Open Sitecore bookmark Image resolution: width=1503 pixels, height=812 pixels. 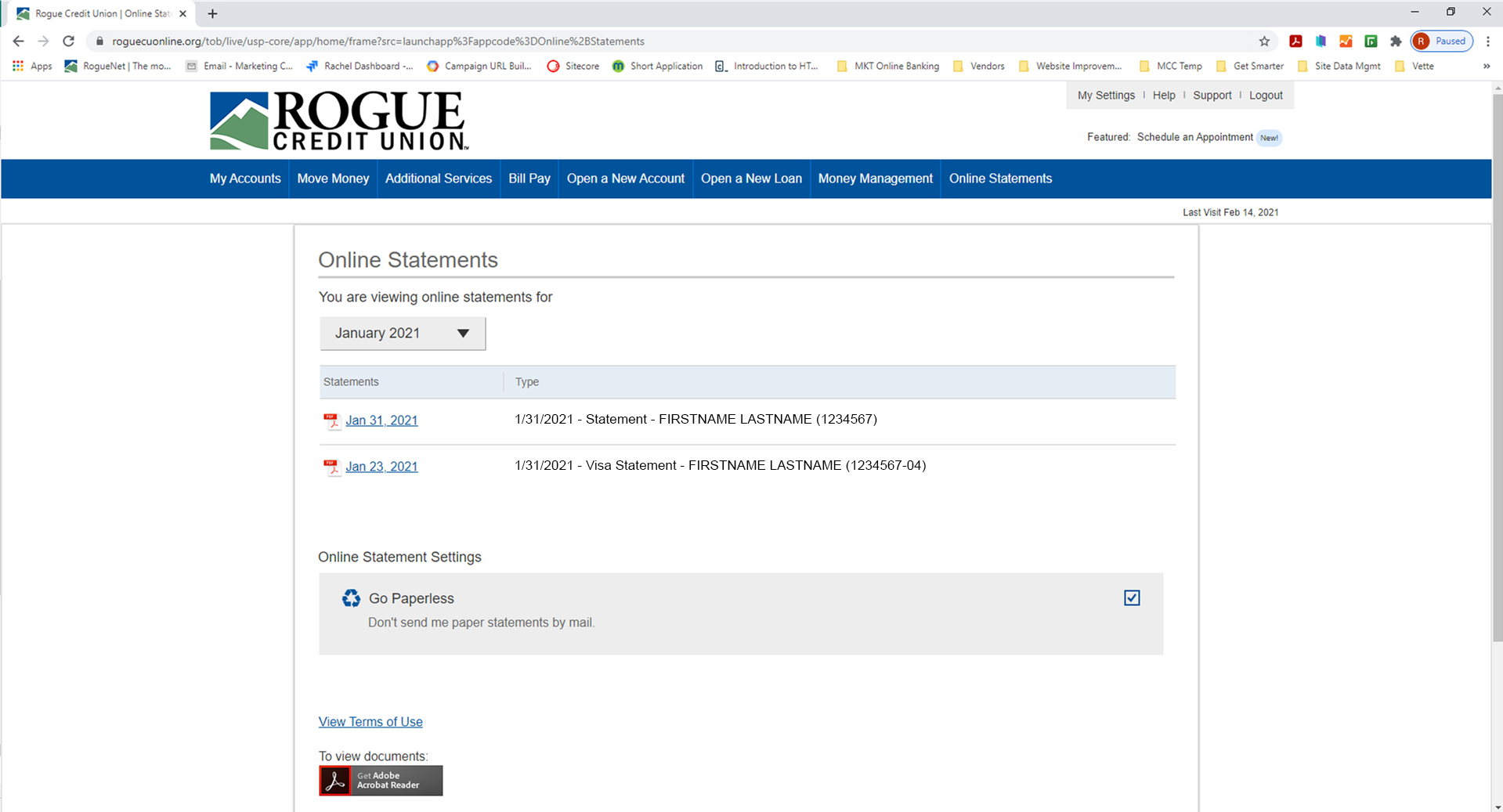tap(573, 67)
